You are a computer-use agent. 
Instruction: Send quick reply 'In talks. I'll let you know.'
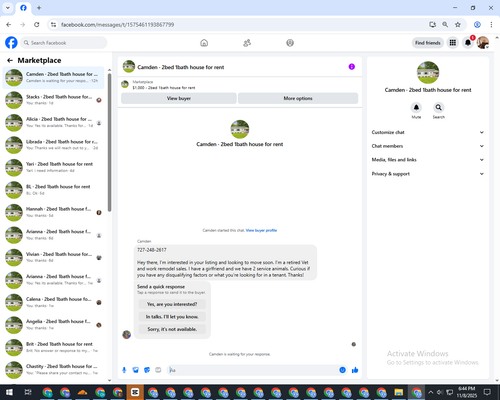172,317
